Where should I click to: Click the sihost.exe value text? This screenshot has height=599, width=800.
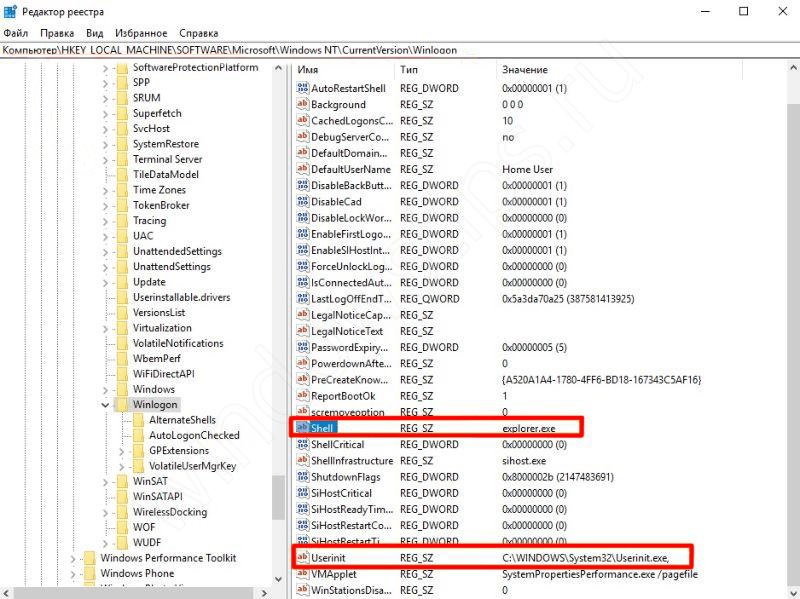524,461
